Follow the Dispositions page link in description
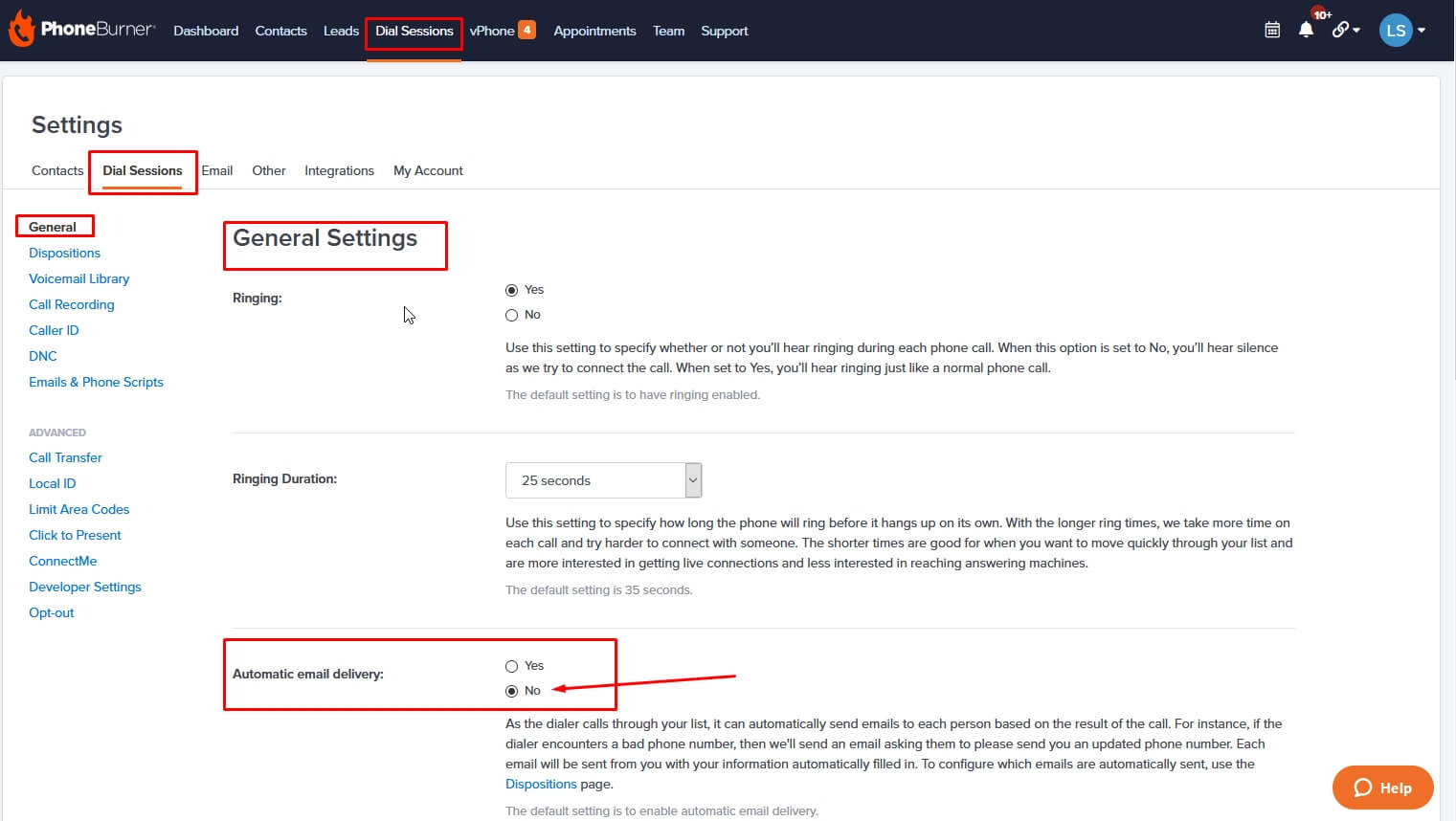Image resolution: width=1456 pixels, height=821 pixels. [x=541, y=784]
